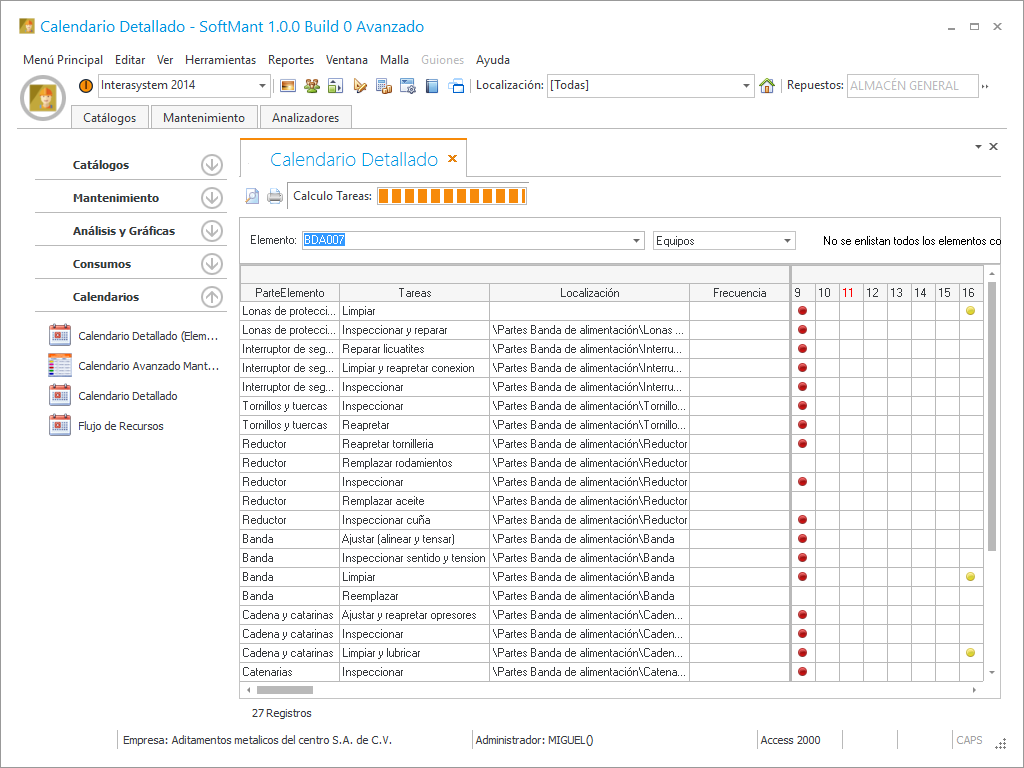Expand the Análisis y Gráficas section

tap(211, 231)
